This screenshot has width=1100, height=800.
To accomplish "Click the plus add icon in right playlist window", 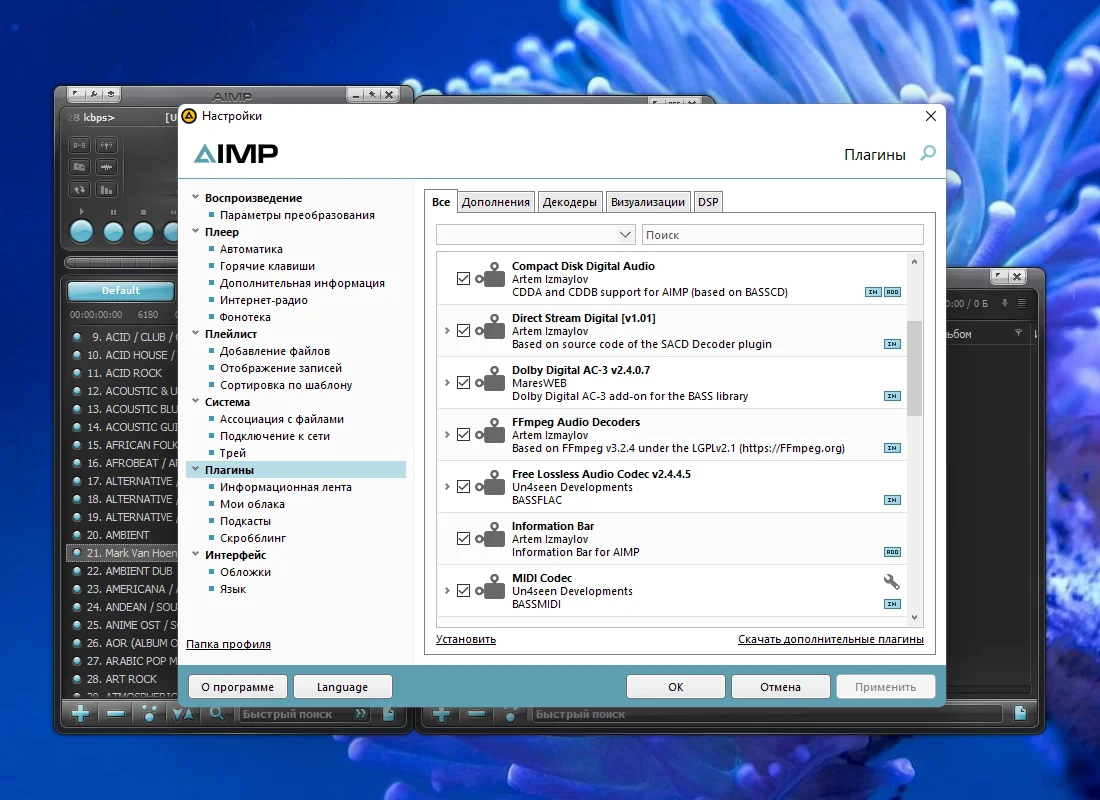I will [x=441, y=714].
